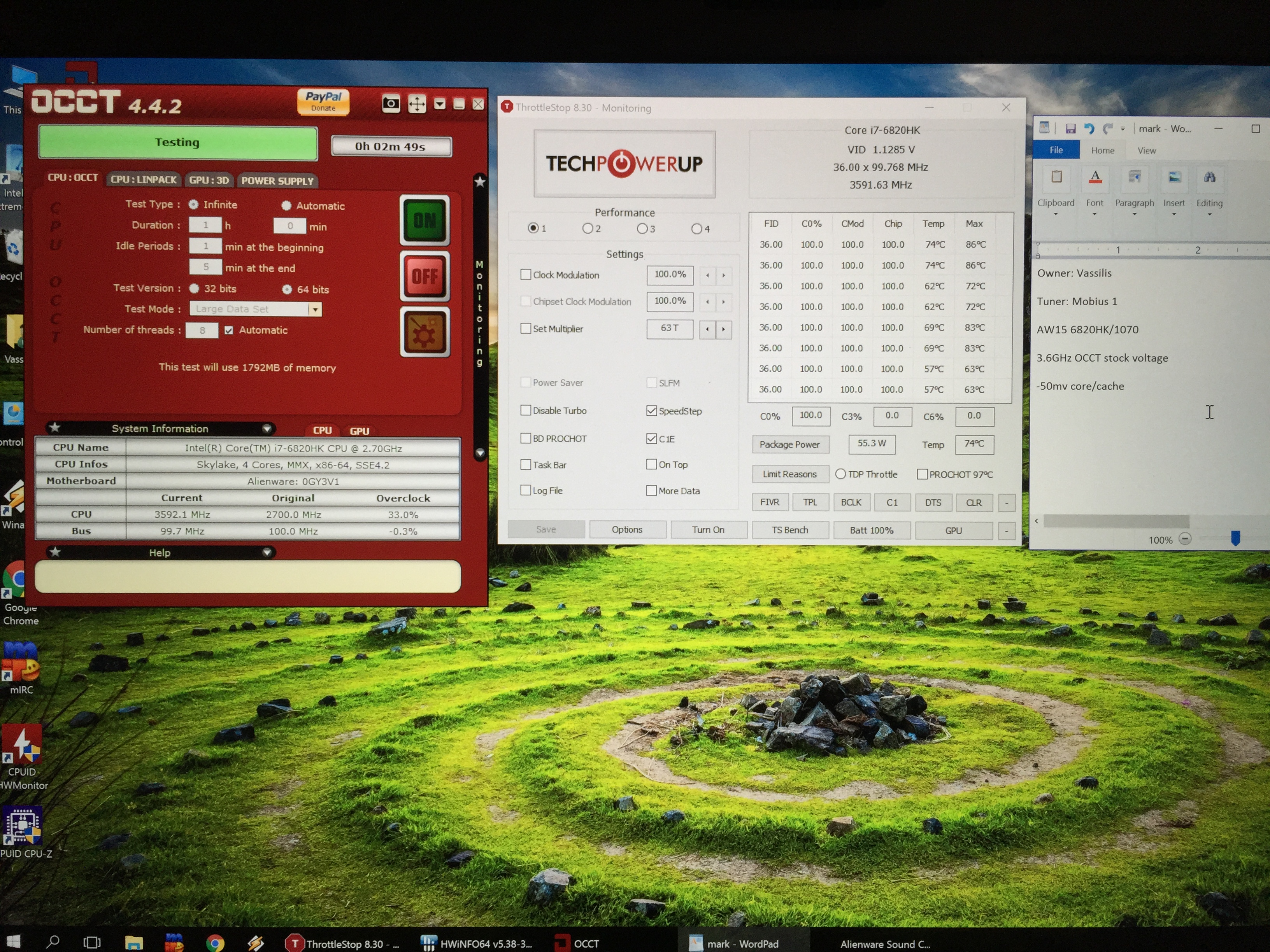Enable Log File checkbox
Image resolution: width=1270 pixels, height=952 pixels.
point(525,490)
